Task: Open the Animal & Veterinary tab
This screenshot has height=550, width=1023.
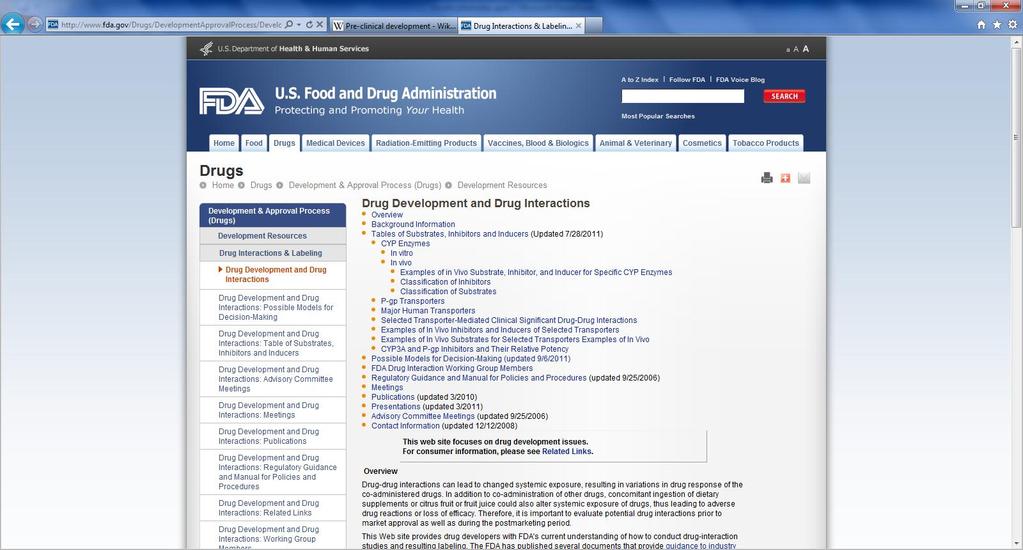Action: [x=635, y=143]
